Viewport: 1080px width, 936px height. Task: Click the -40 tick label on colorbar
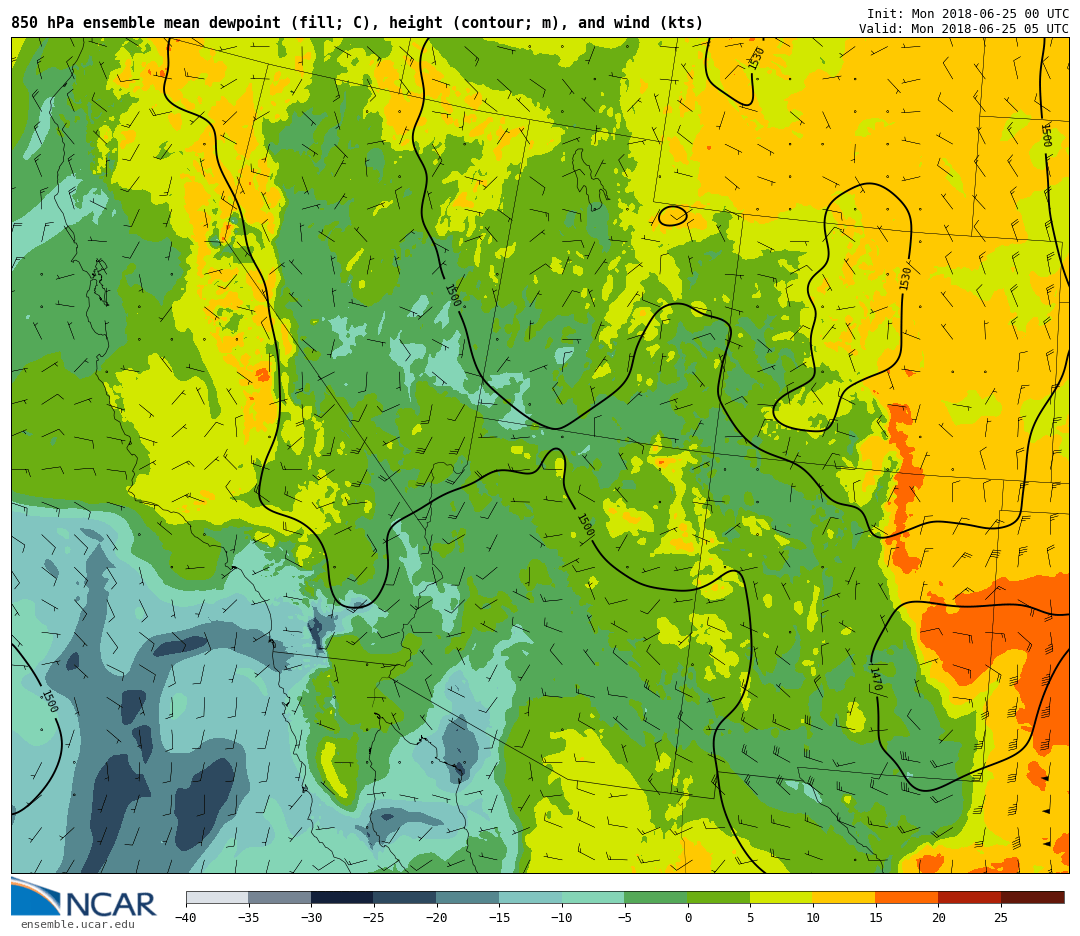coord(186,918)
